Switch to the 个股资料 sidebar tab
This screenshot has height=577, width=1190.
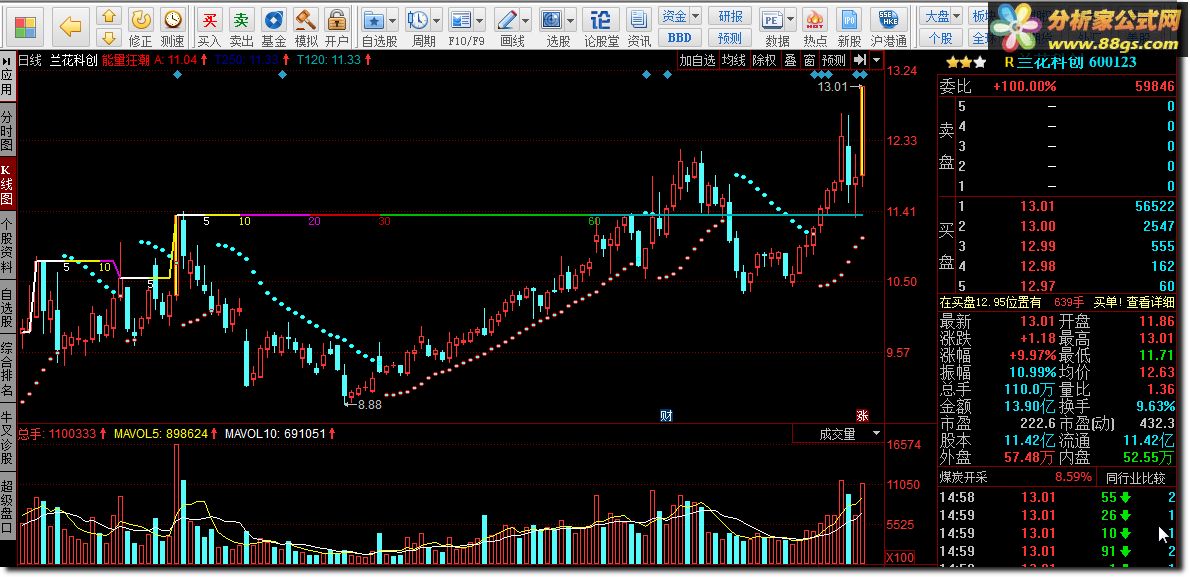7,246
